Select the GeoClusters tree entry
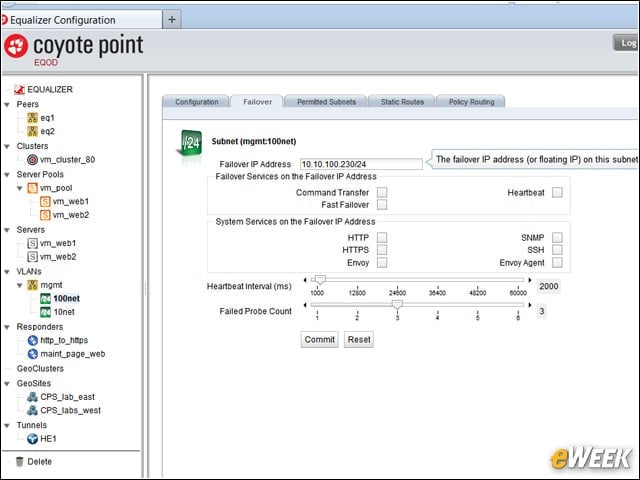The image size is (640, 480). click(x=40, y=369)
